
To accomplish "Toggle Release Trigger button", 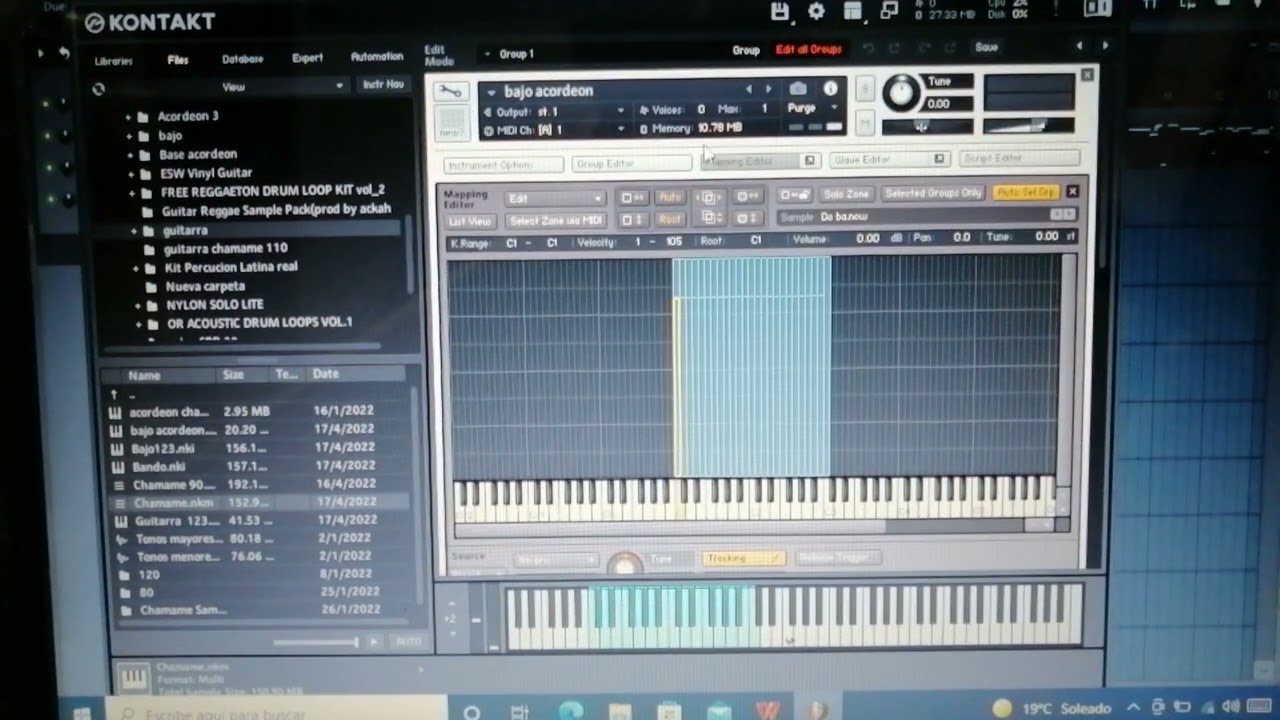I will (838, 557).
